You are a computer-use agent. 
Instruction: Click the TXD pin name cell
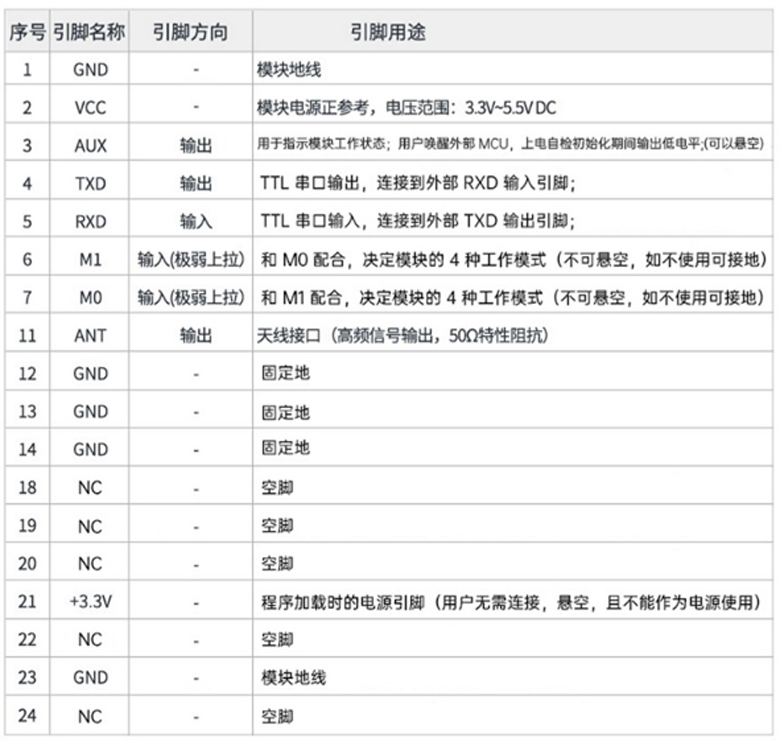click(89, 183)
